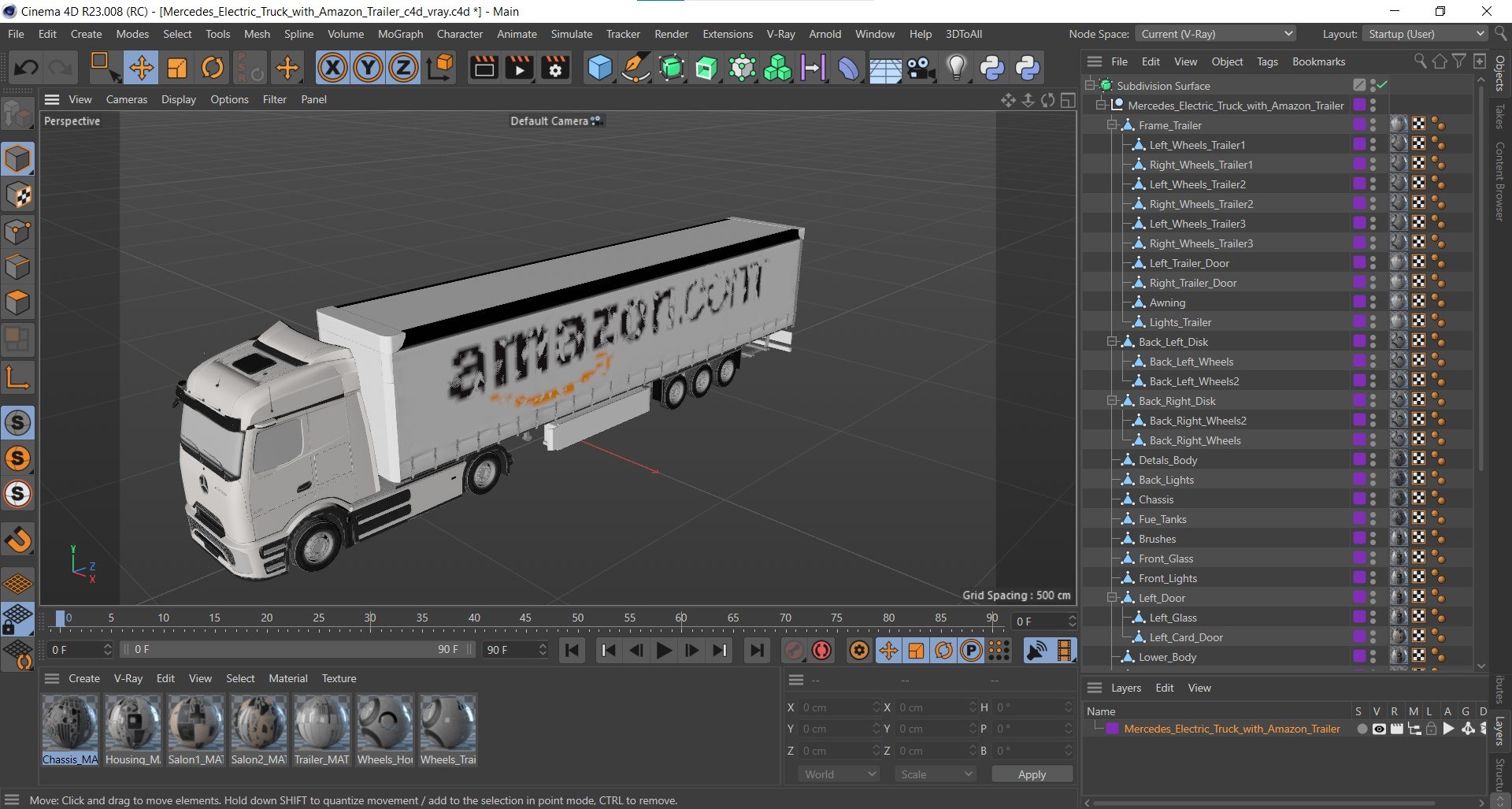
Task: Go to end of animation
Action: (x=757, y=650)
